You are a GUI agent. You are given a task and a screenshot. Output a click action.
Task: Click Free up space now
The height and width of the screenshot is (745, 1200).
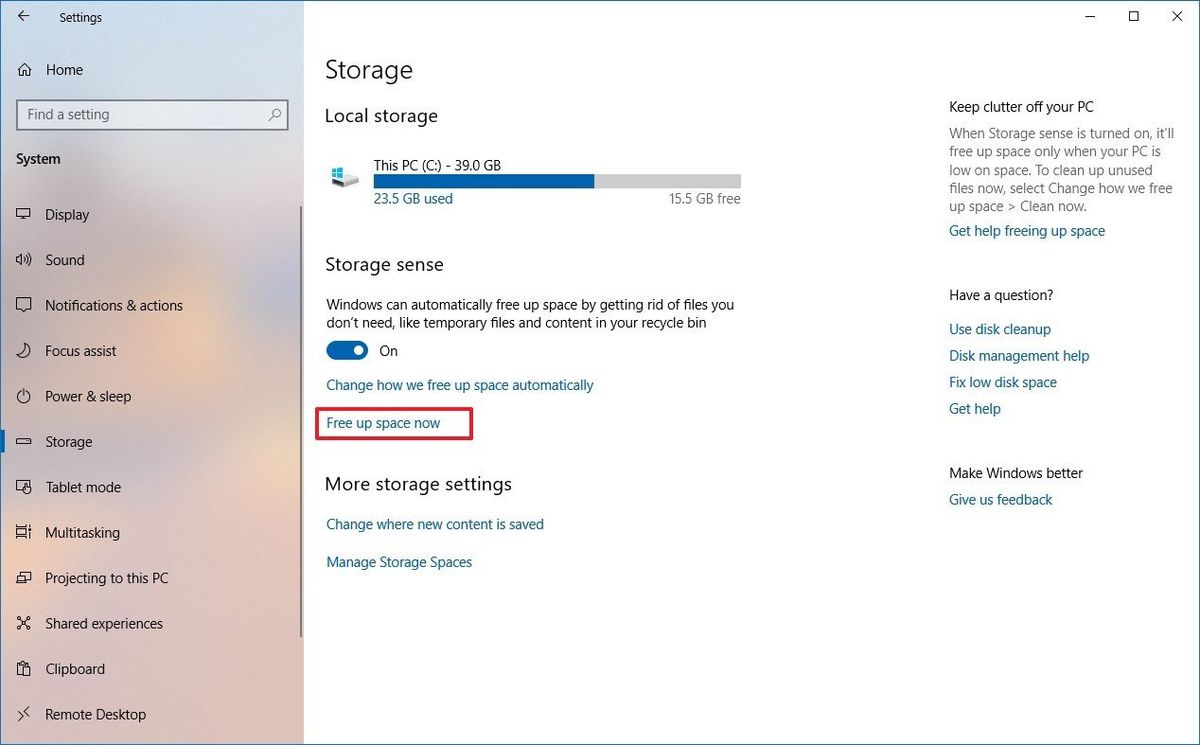pyautogui.click(x=383, y=423)
